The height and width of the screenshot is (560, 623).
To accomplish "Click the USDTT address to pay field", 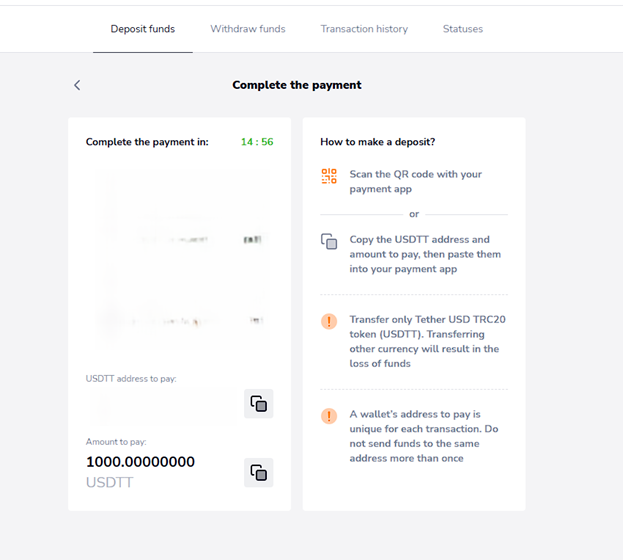I will 160,405.
